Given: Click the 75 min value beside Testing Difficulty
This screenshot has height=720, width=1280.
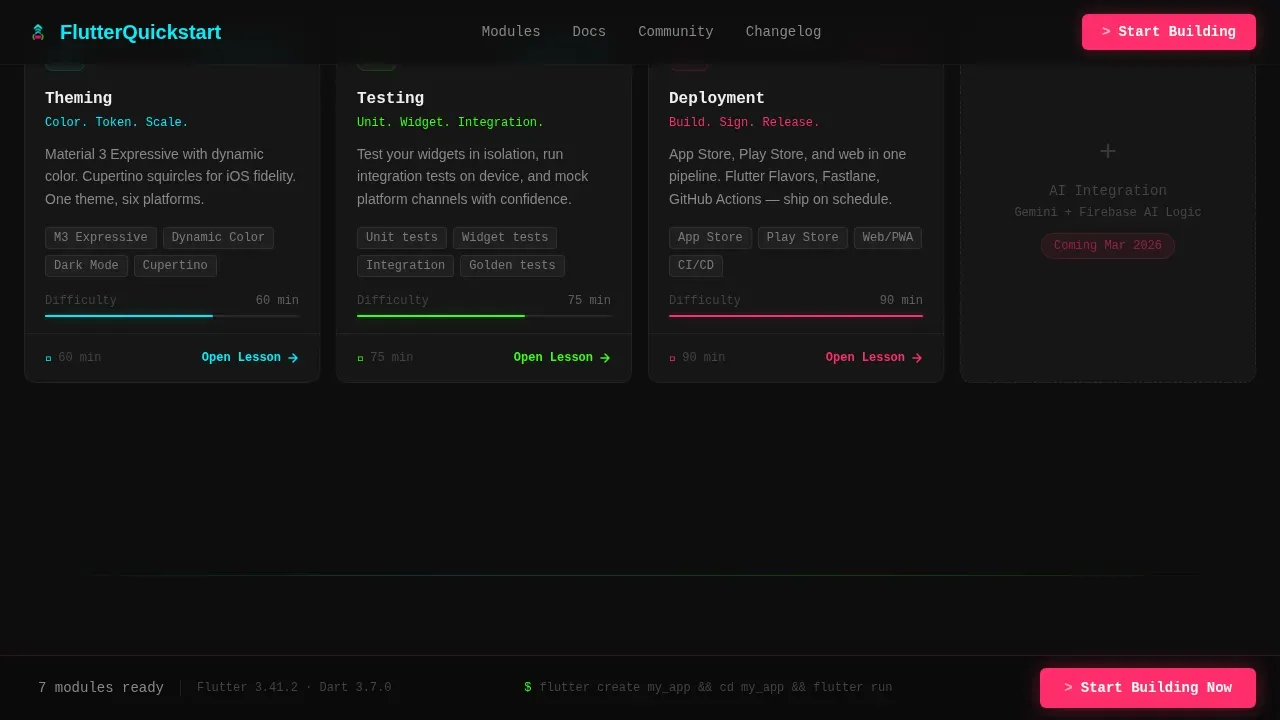Looking at the screenshot, I should click(589, 301).
